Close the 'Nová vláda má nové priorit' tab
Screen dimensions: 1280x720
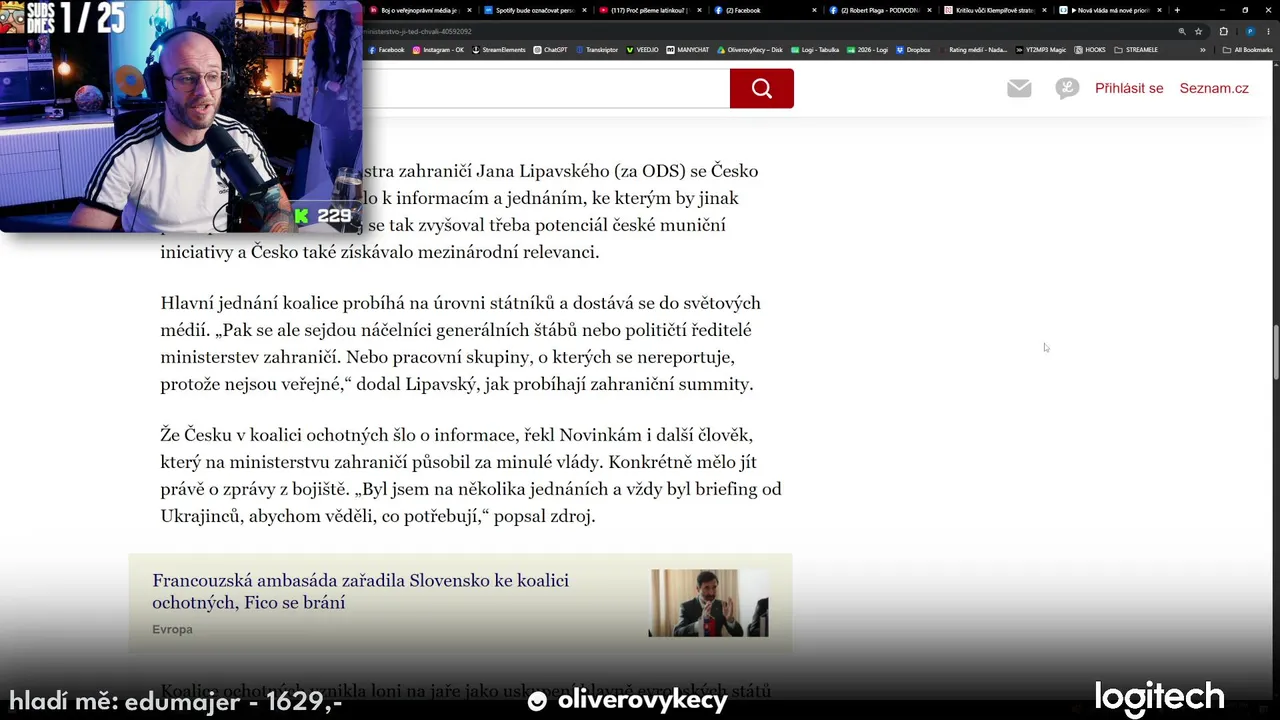[1161, 10]
